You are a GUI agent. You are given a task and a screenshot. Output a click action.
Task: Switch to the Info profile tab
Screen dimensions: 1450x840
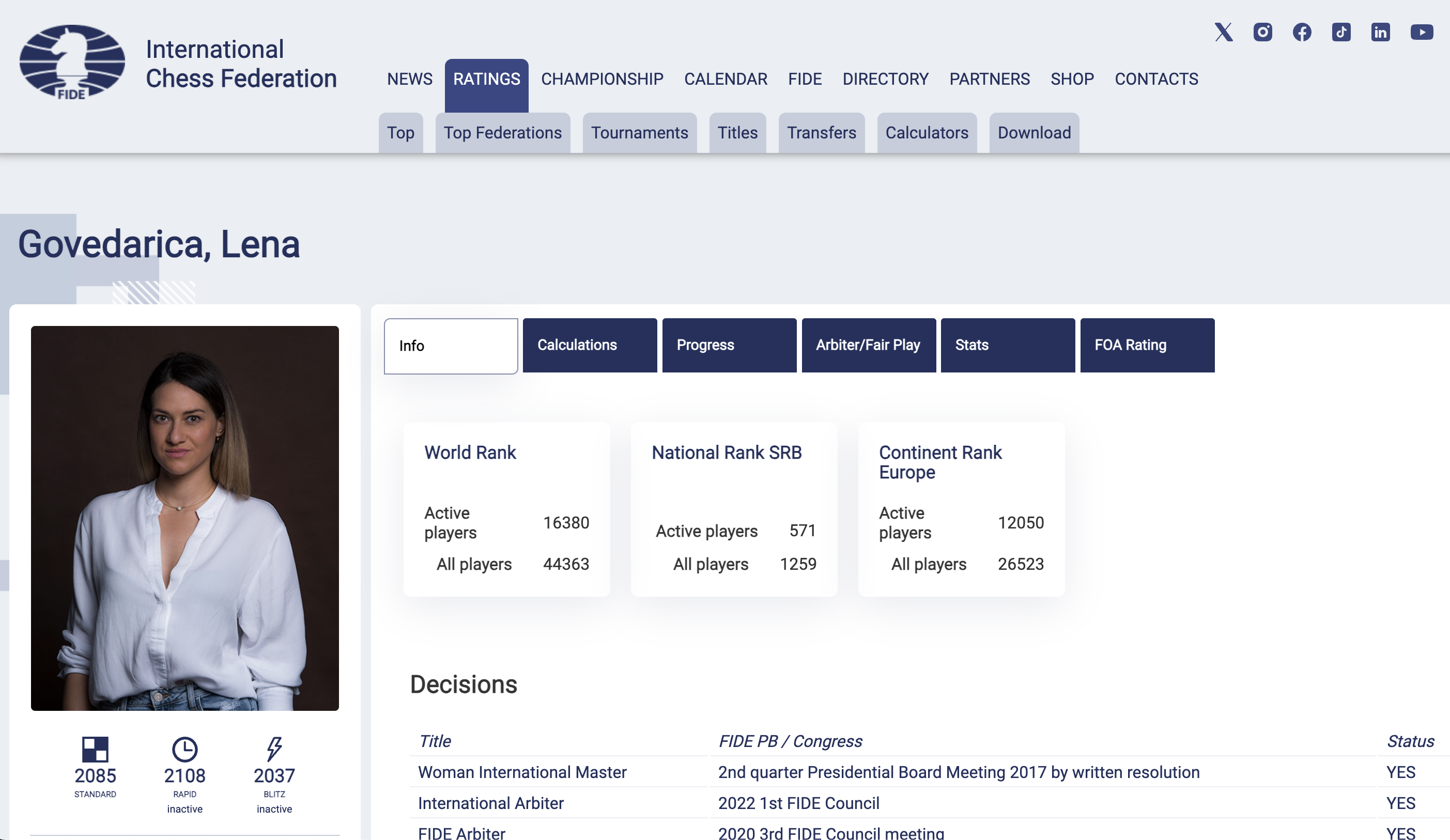(x=451, y=346)
